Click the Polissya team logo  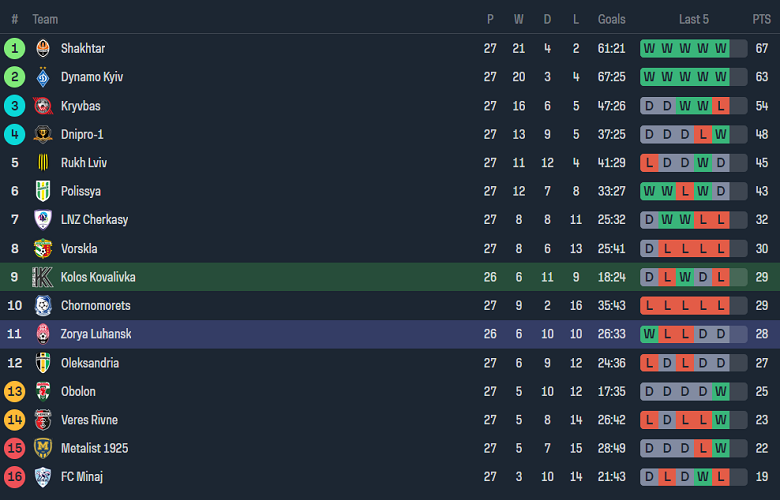(43, 191)
